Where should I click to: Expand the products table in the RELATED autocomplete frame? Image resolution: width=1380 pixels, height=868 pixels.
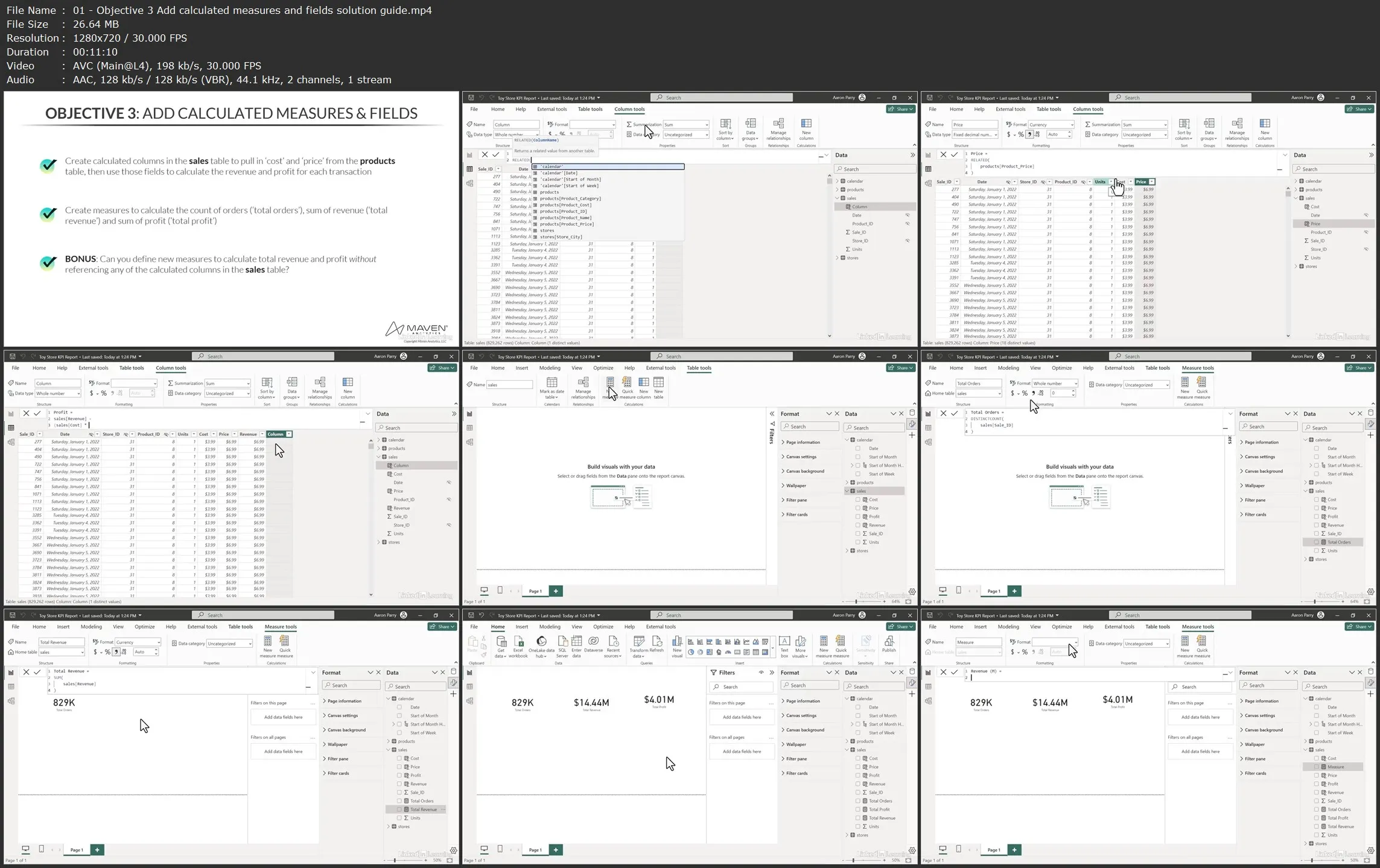coord(838,189)
